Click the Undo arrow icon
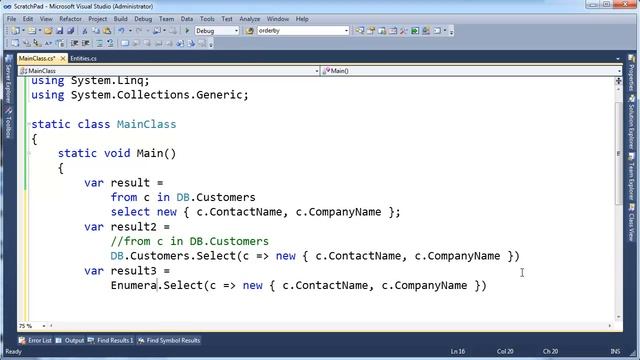The width and height of the screenshot is (640, 360). coord(121,31)
